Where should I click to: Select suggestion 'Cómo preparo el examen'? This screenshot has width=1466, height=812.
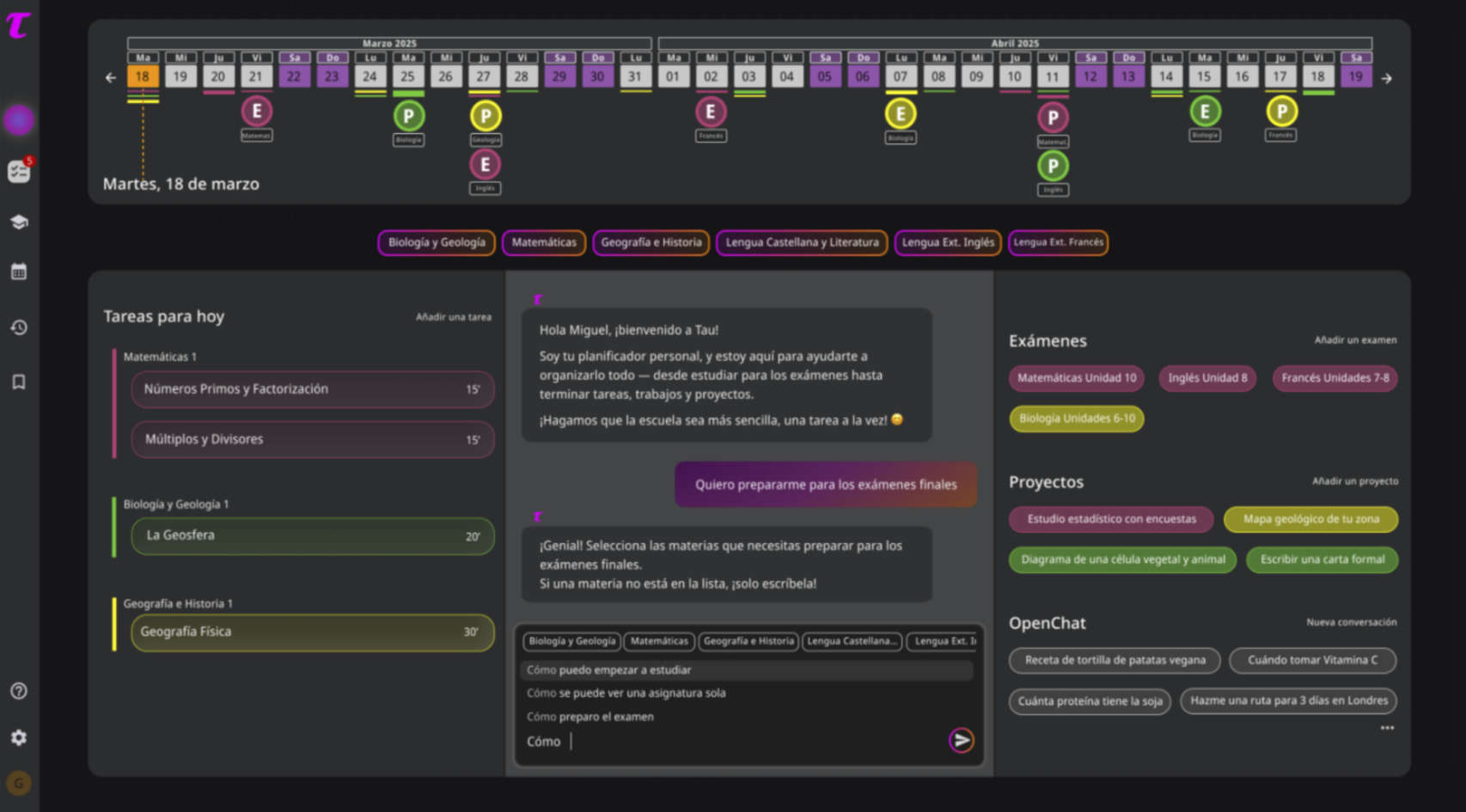click(590, 717)
